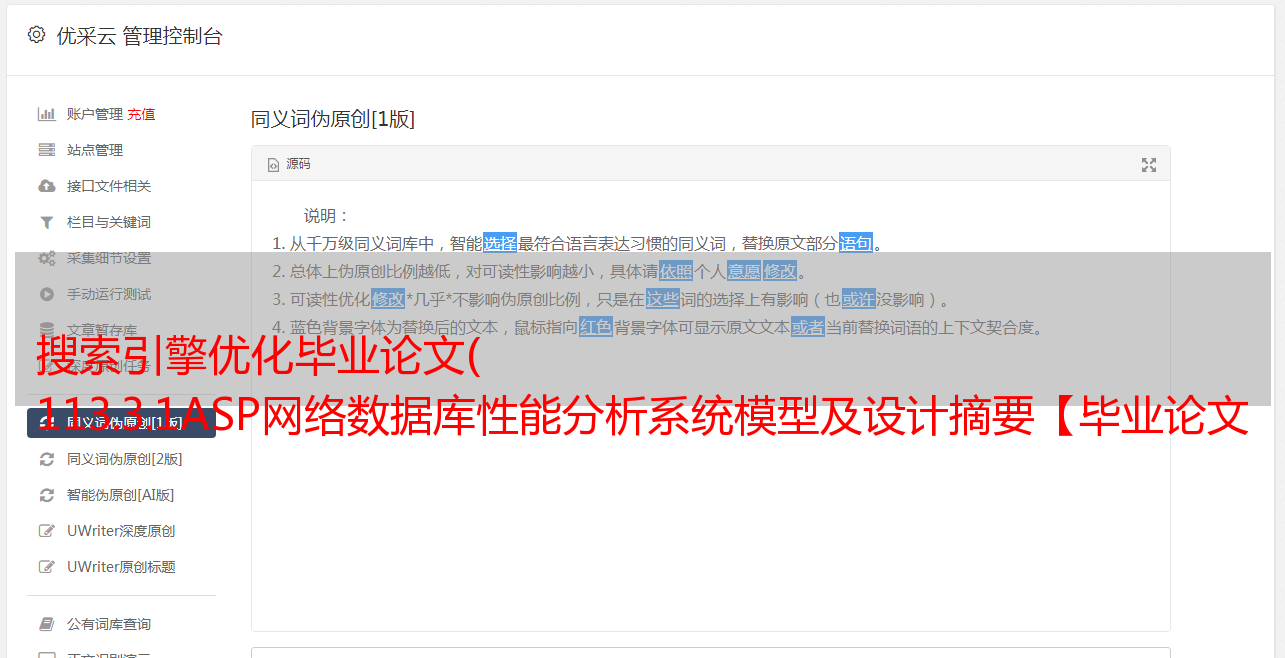
Task: Click the 栏目与关键词 filter funnel icon
Action: [x=46, y=222]
